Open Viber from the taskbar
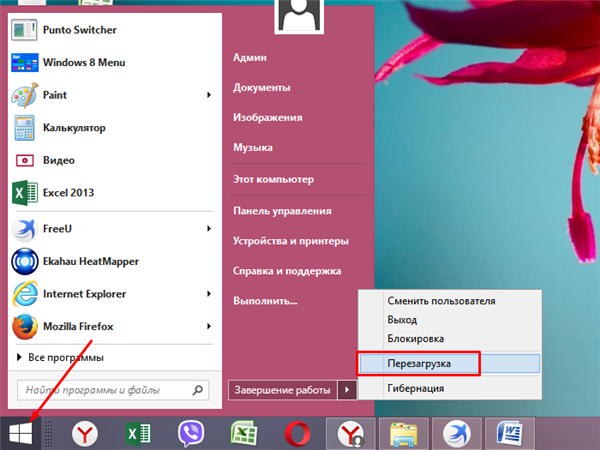The height and width of the screenshot is (450, 600). click(191, 434)
